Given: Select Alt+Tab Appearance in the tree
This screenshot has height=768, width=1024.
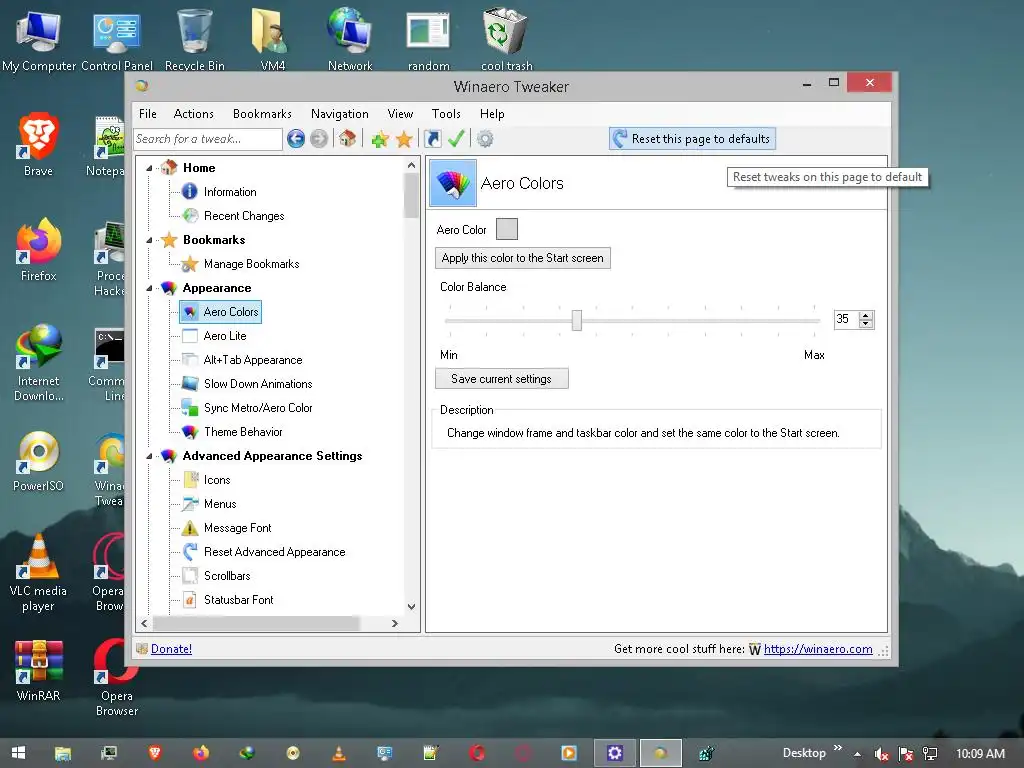Looking at the screenshot, I should tap(253, 360).
